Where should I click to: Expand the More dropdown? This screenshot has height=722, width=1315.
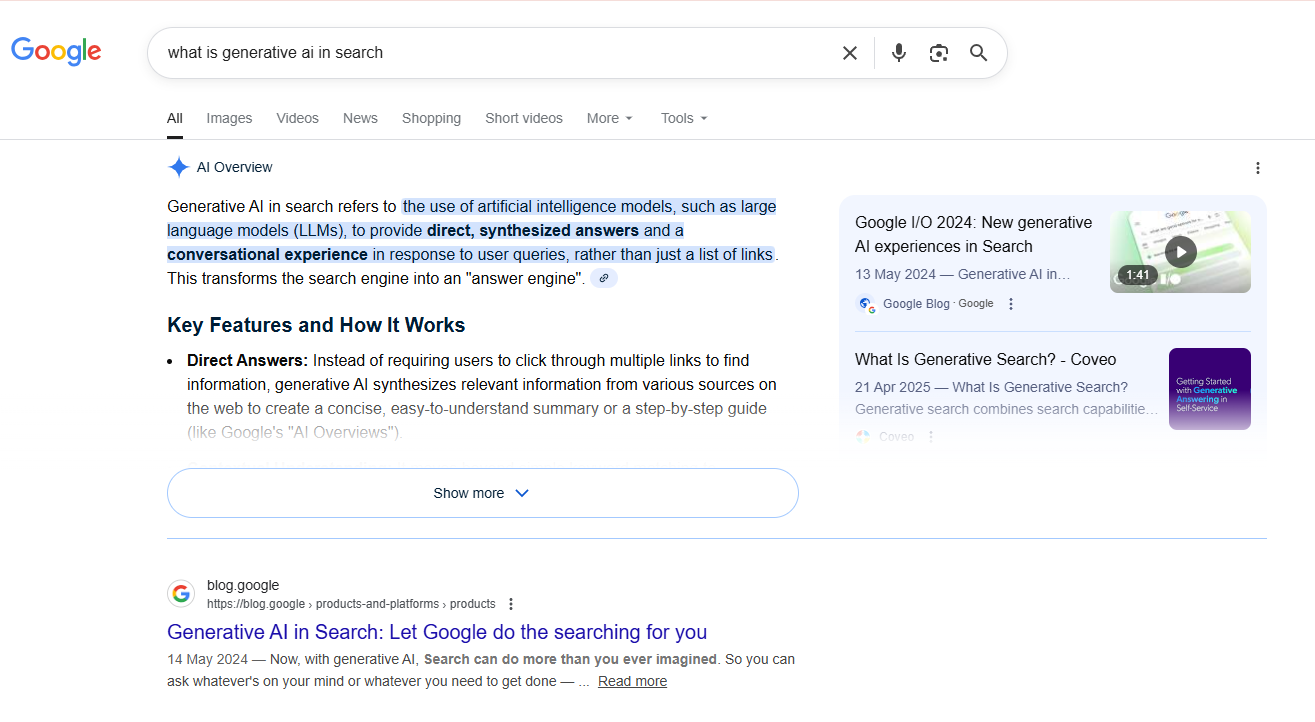[610, 118]
